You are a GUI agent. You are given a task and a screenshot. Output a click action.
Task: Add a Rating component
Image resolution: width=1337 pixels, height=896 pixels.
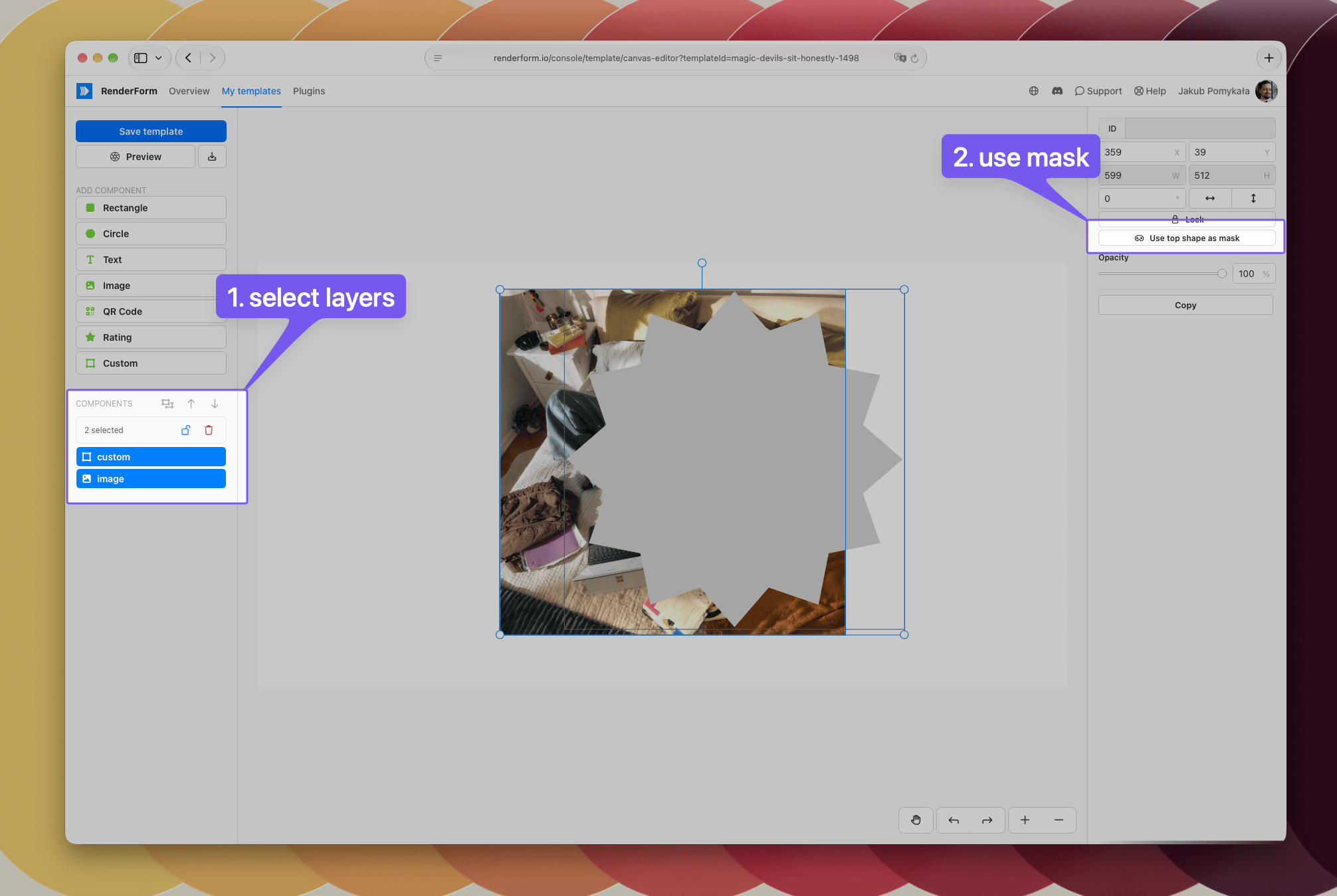coord(151,337)
